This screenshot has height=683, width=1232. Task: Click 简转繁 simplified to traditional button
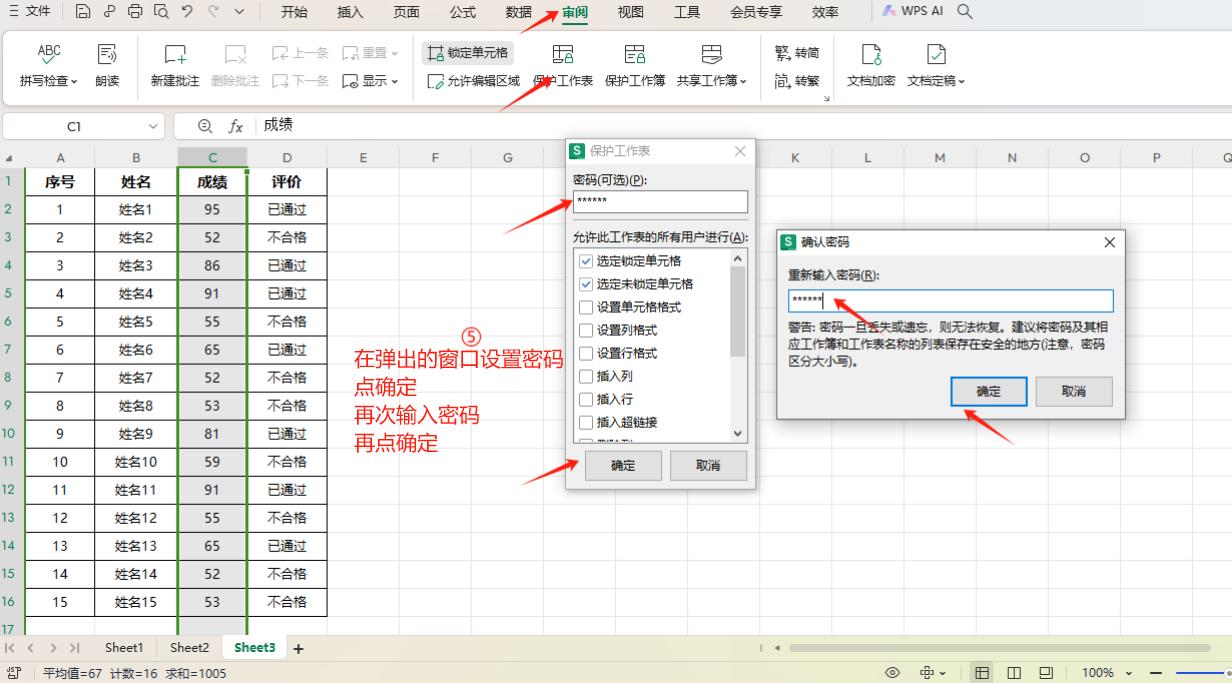point(797,81)
